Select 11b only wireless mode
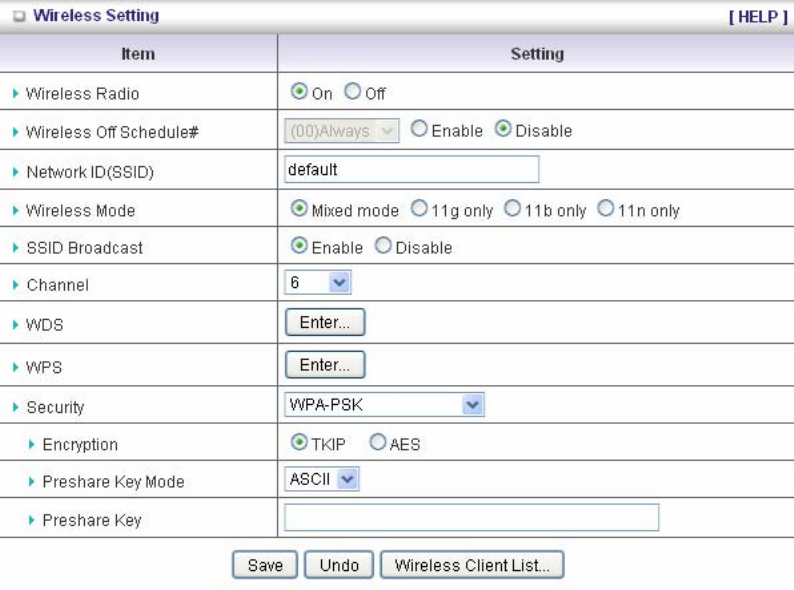 tap(512, 210)
